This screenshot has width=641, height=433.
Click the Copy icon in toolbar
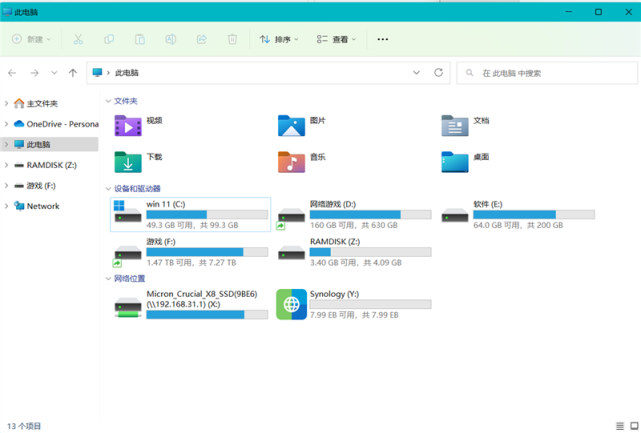click(x=109, y=39)
